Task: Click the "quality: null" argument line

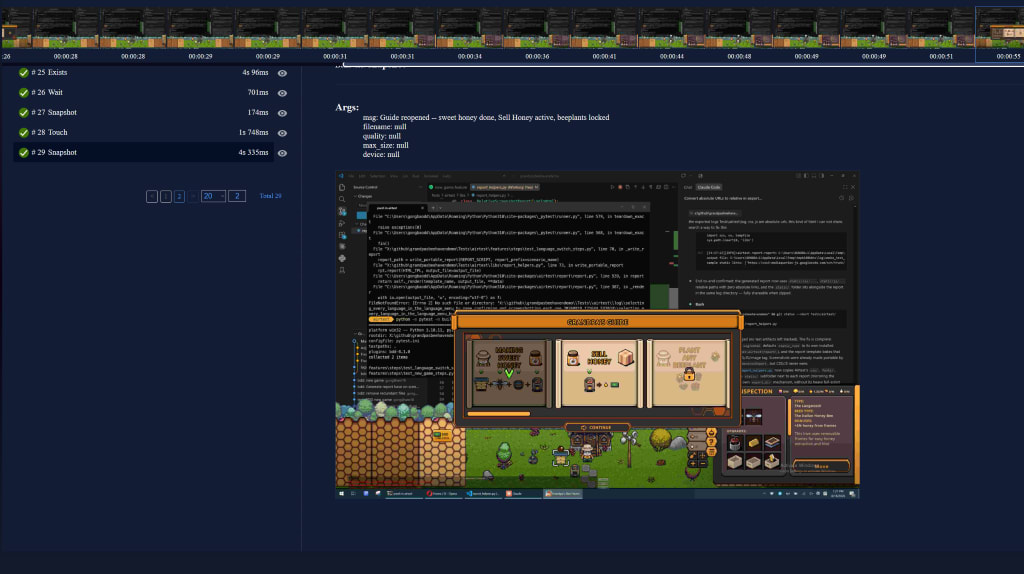Action: (381, 136)
